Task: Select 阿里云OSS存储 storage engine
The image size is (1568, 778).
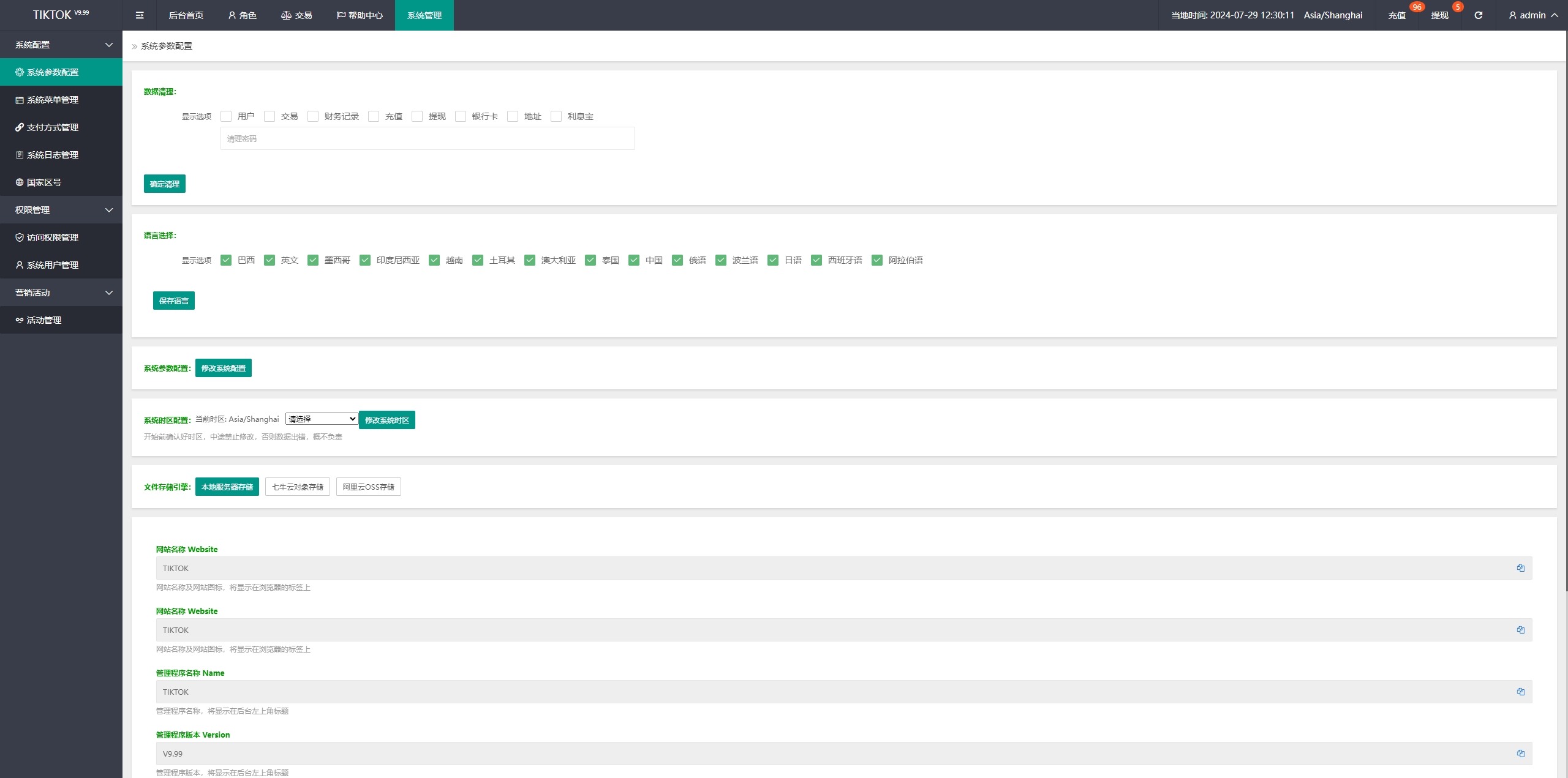Action: (369, 487)
